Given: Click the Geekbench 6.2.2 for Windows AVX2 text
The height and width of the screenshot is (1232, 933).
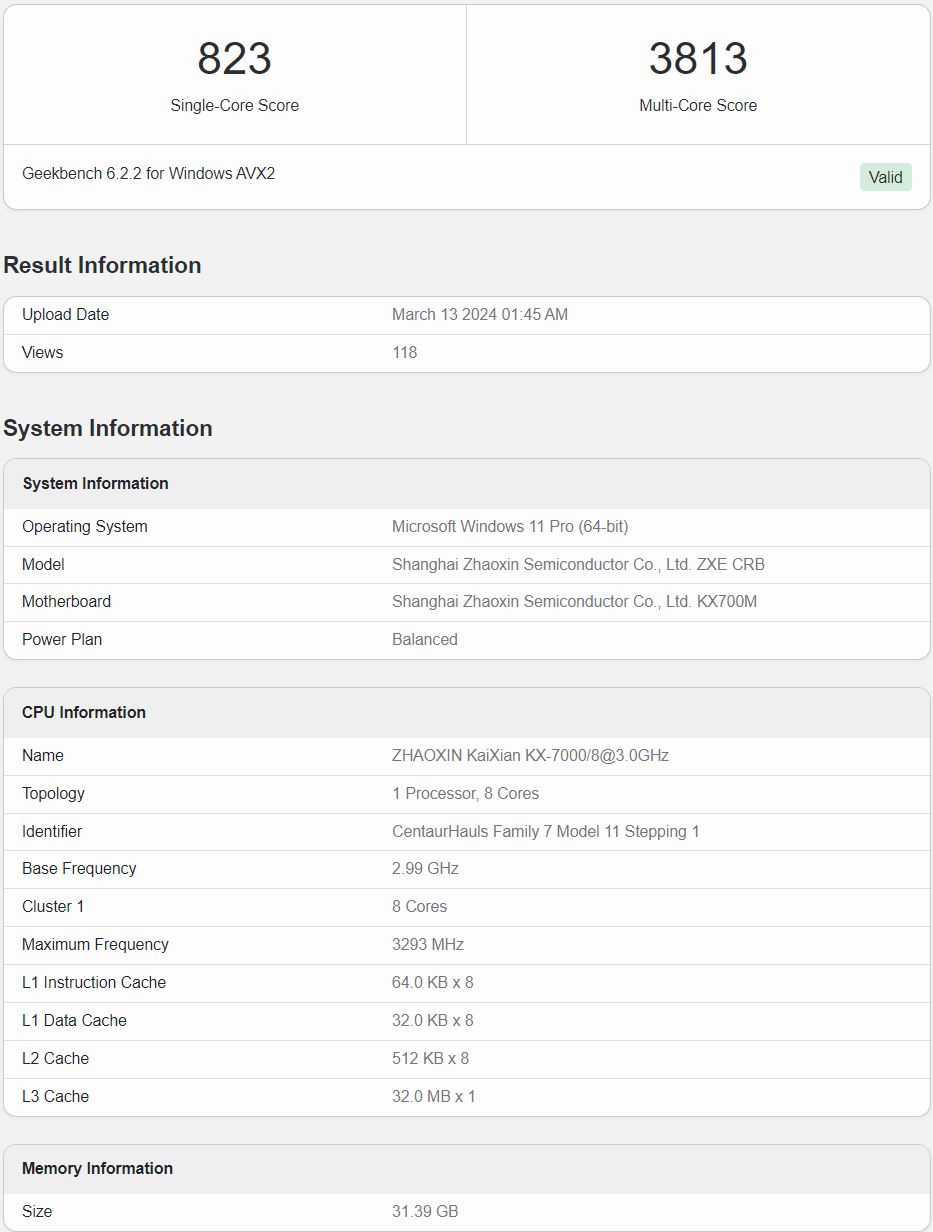Looking at the screenshot, I should [x=149, y=174].
